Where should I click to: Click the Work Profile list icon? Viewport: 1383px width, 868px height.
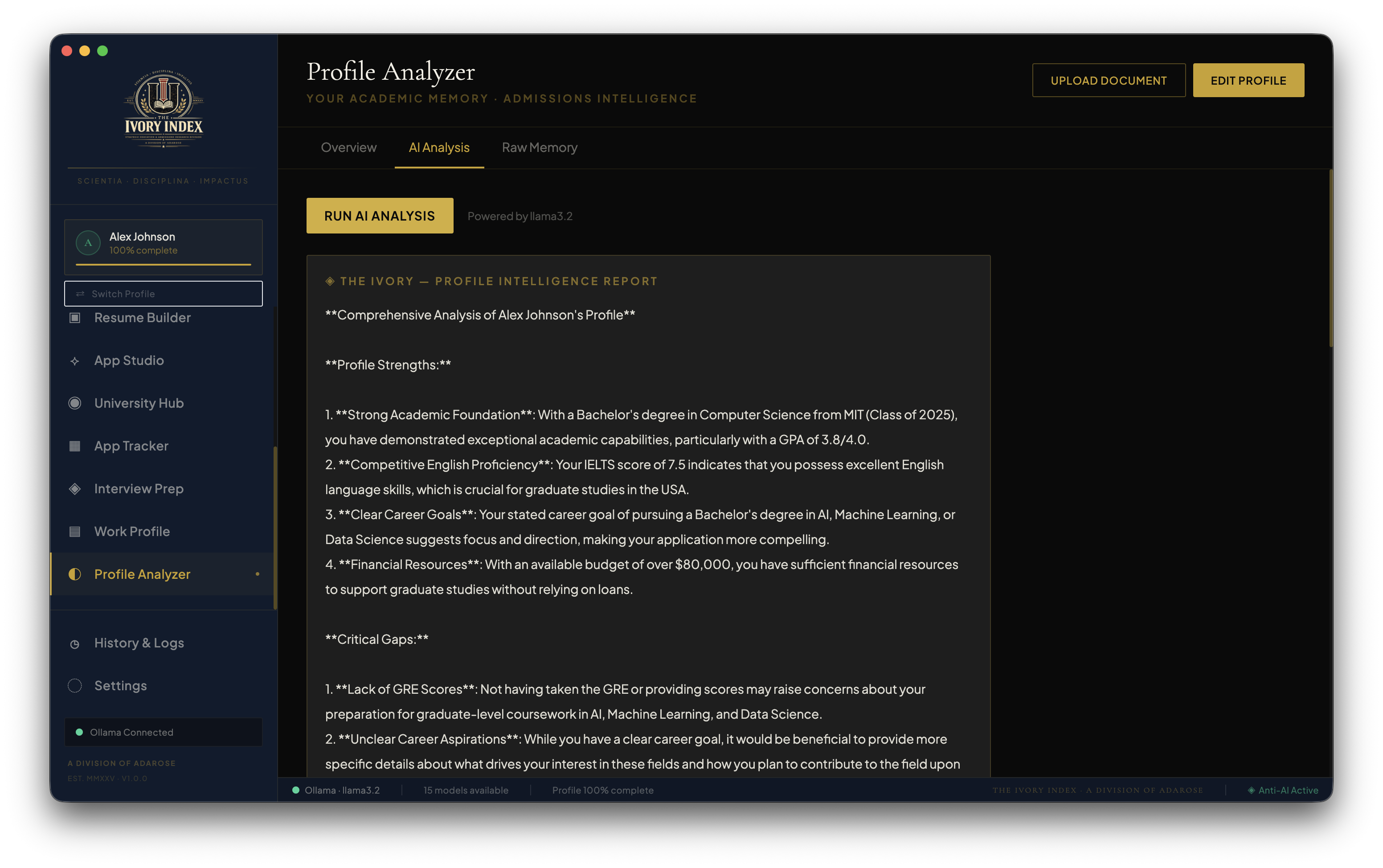pos(74,532)
